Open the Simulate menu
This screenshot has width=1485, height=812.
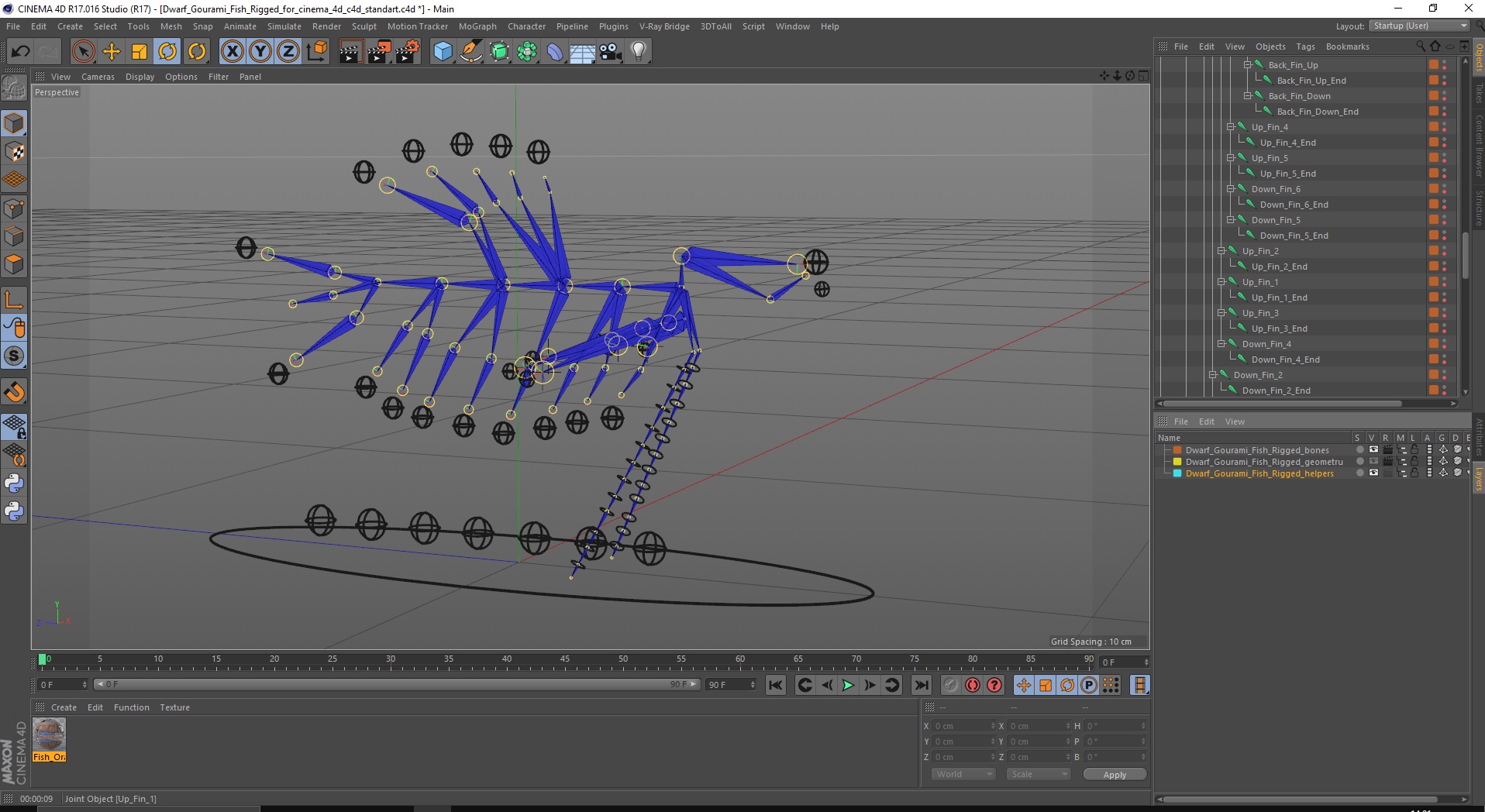pyautogui.click(x=284, y=26)
